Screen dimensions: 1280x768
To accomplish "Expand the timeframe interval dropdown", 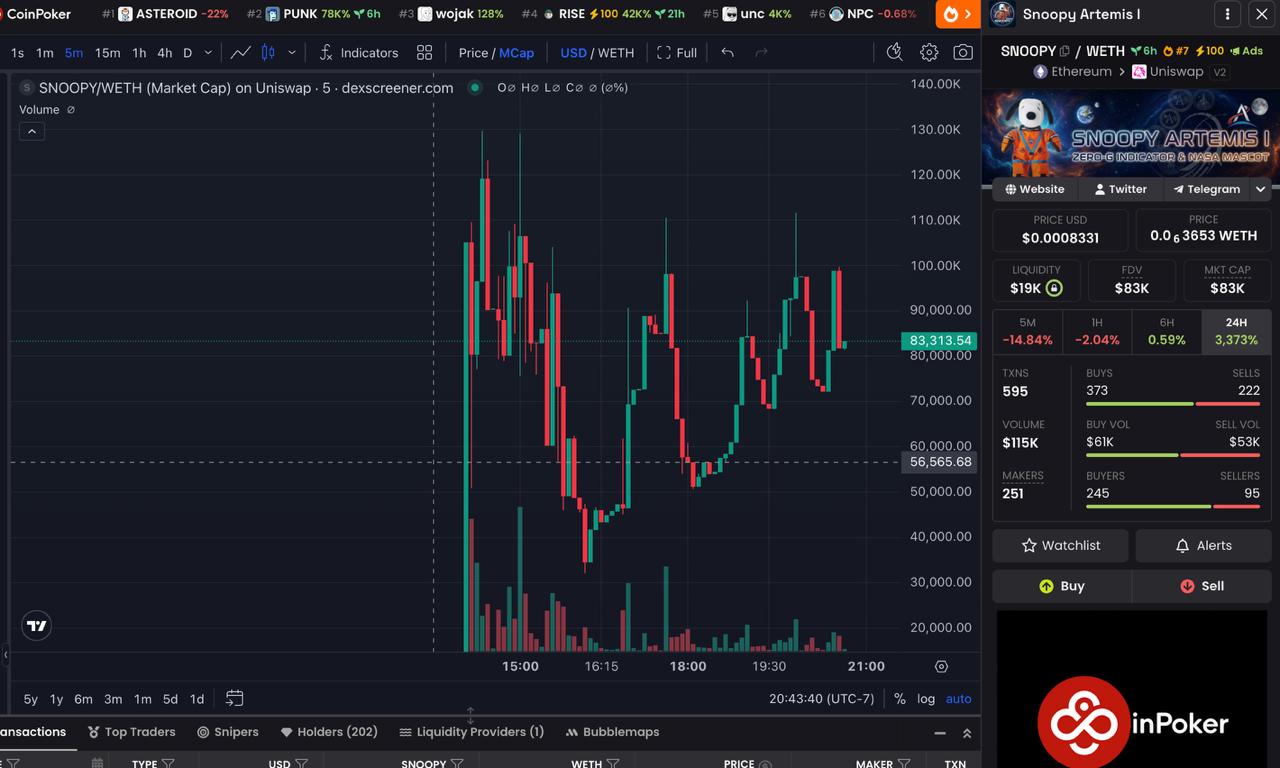I will [x=208, y=53].
